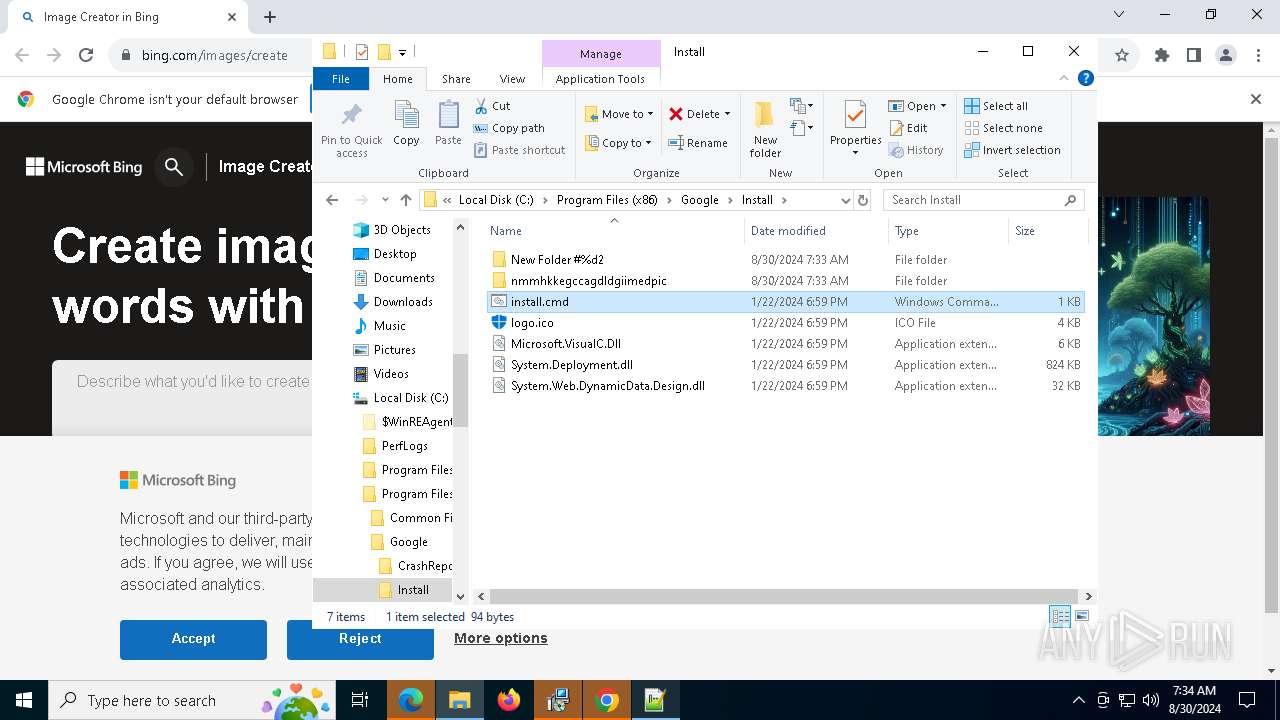Image resolution: width=1280 pixels, height=720 pixels.
Task: Open the address bar history dropdown
Action: click(845, 200)
